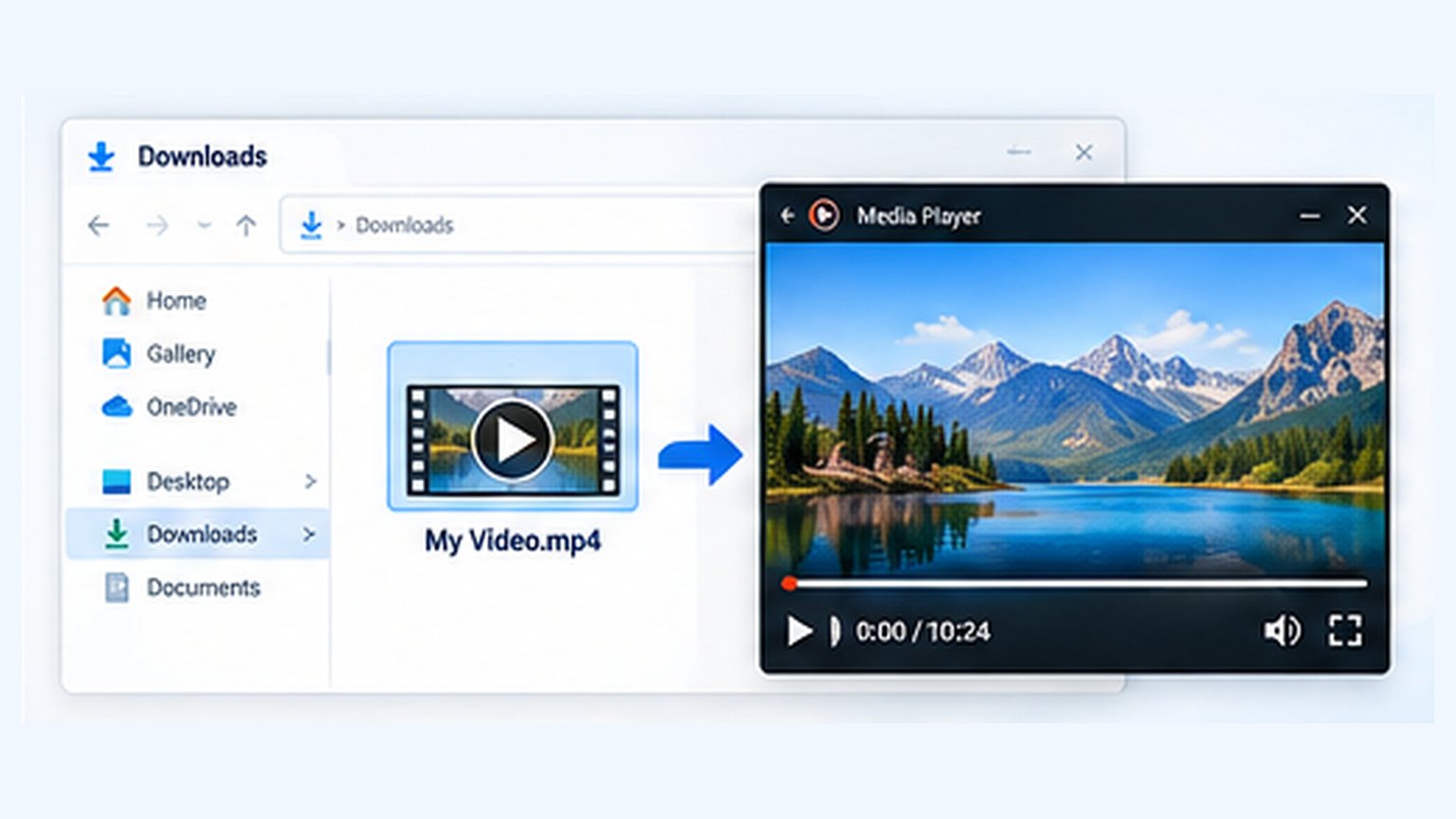Click the Downloads breadcrumb in the address bar

[405, 226]
